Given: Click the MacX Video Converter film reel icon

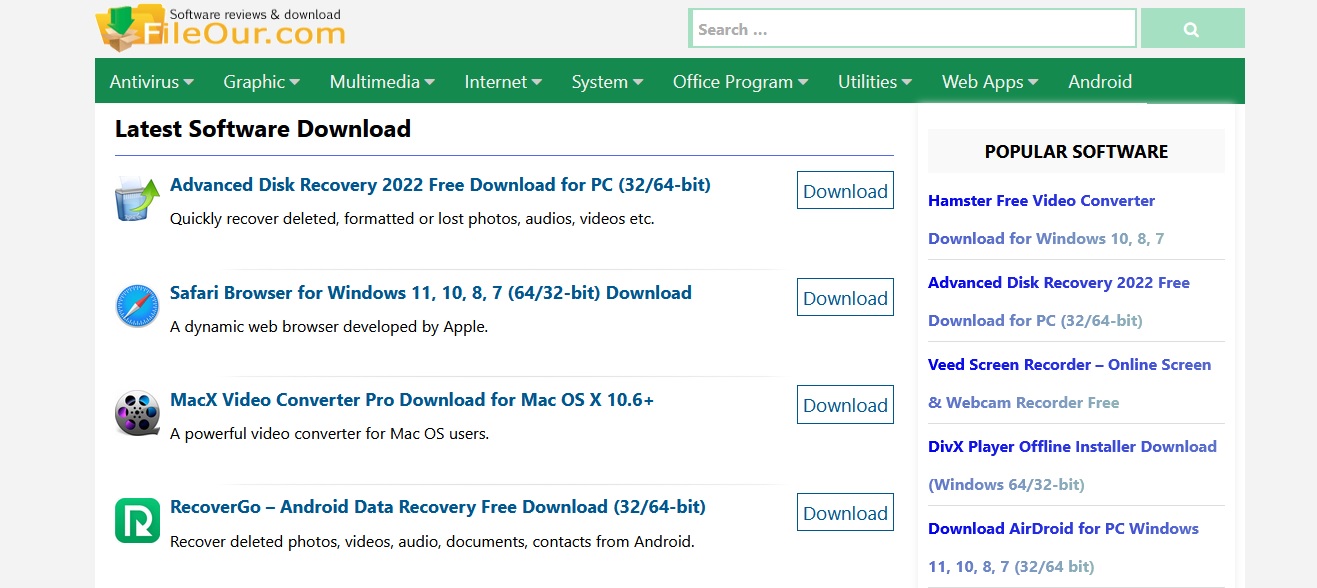Looking at the screenshot, I should click(x=137, y=414).
